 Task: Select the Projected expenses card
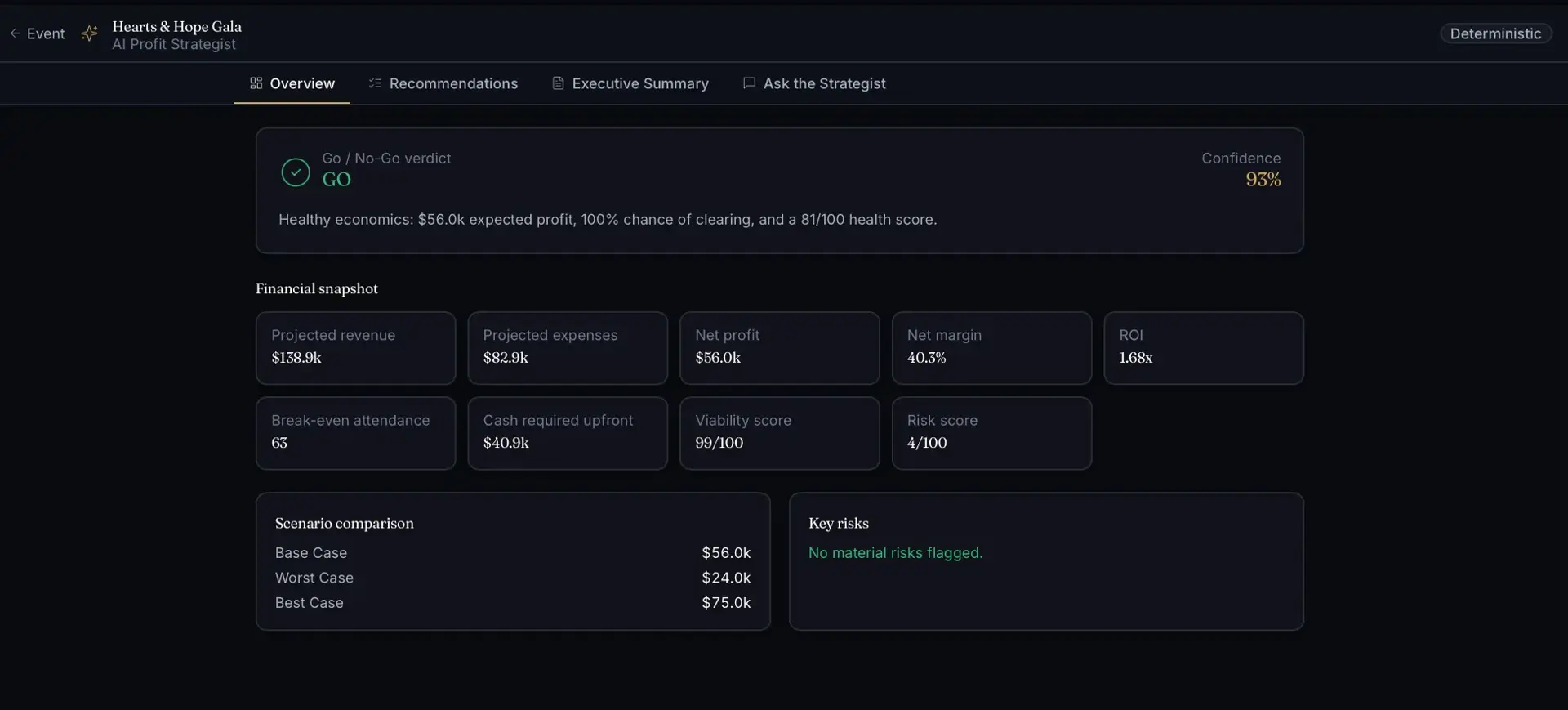[568, 348]
